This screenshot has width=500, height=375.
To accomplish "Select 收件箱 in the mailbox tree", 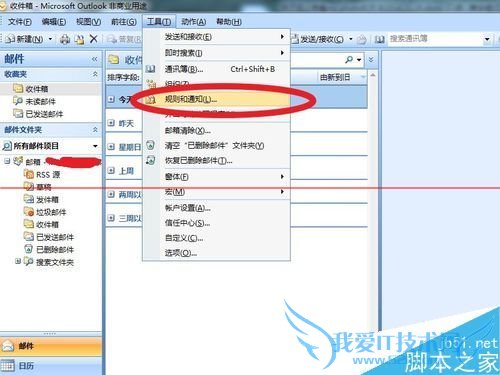I will point(42,224).
